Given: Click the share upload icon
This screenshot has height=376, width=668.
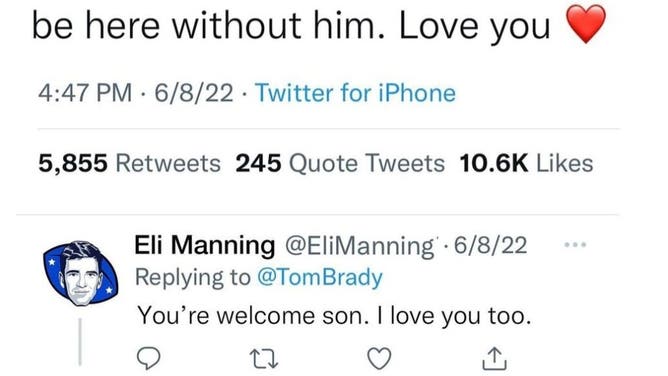Looking at the screenshot, I should tap(494, 358).
